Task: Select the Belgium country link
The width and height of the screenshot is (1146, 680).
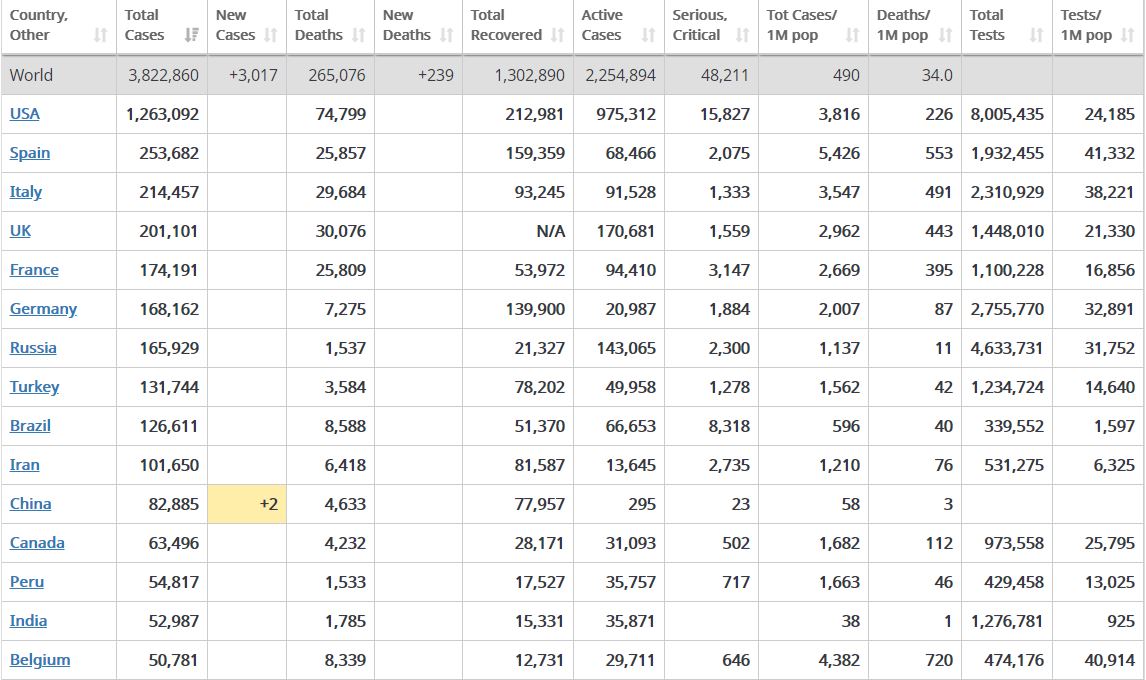Action: coord(40,660)
